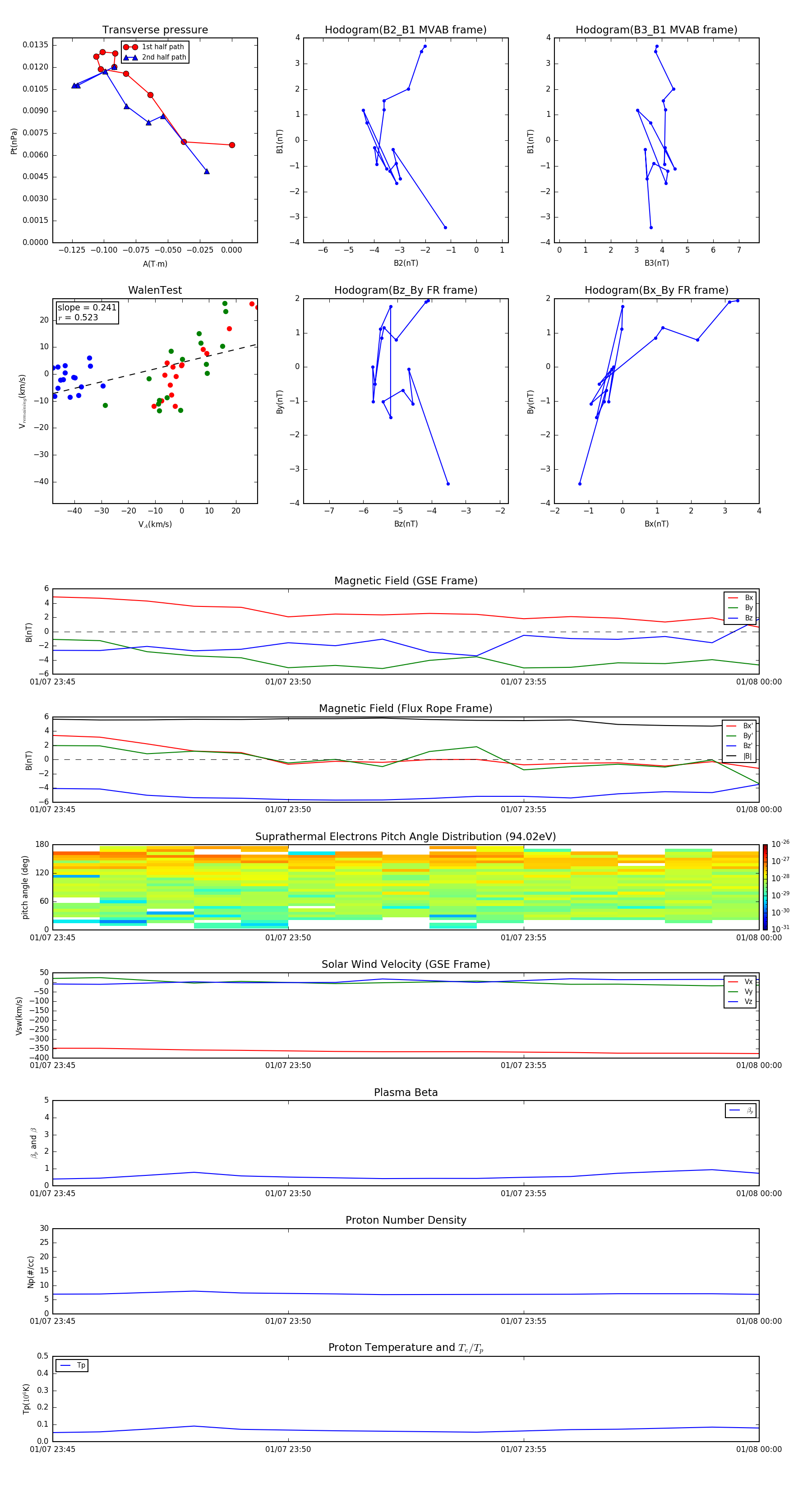The image size is (812, 1489).
Task: Click 'Solar Wind Velocity (GSE Frame)' title
Action: 406,964
